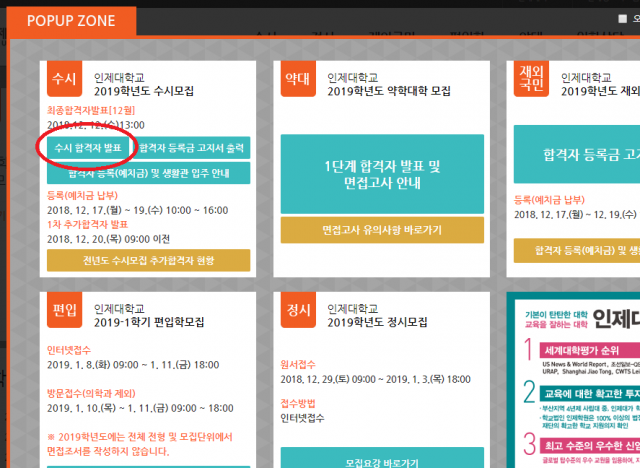
Task: Click the 접수방법 label in 정시 card
Action: 298,404
